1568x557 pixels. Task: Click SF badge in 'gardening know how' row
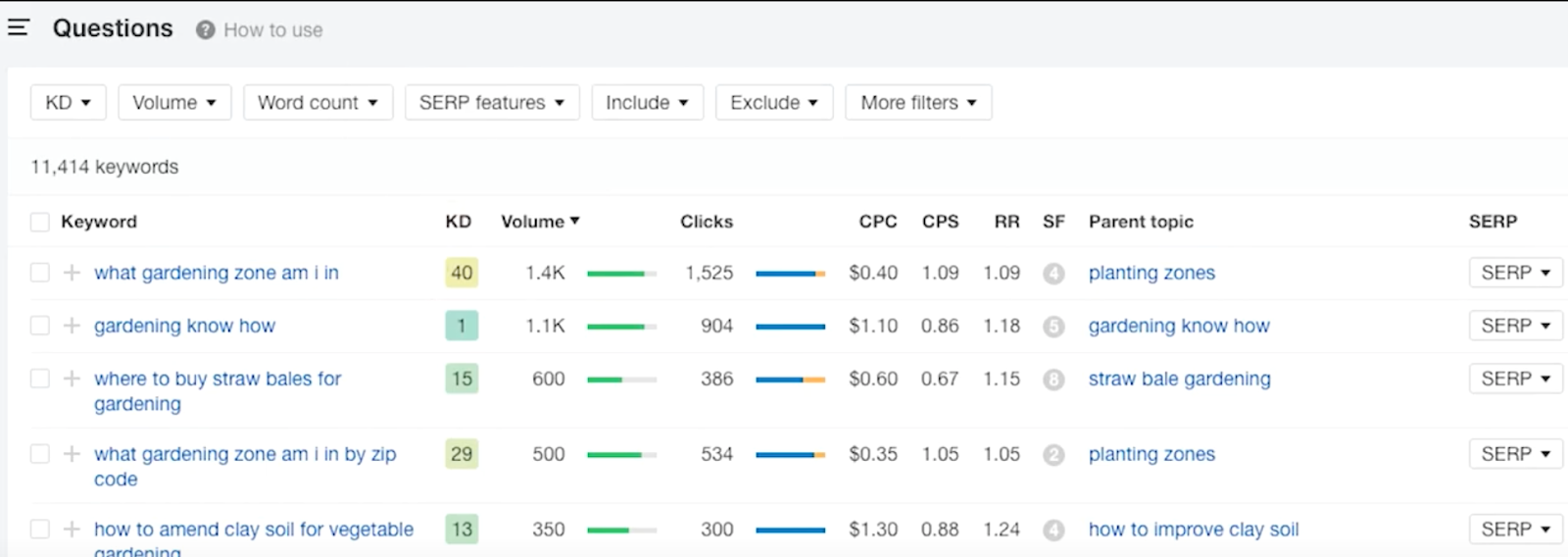1053,327
